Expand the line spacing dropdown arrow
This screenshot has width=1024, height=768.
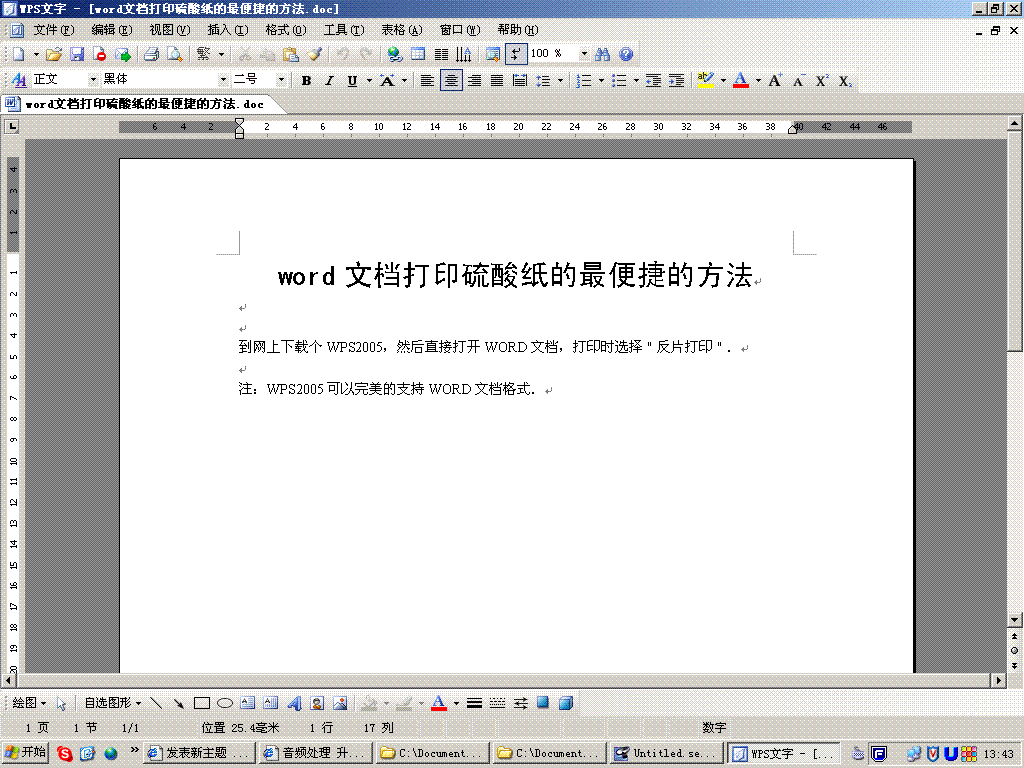pyautogui.click(x=560, y=80)
